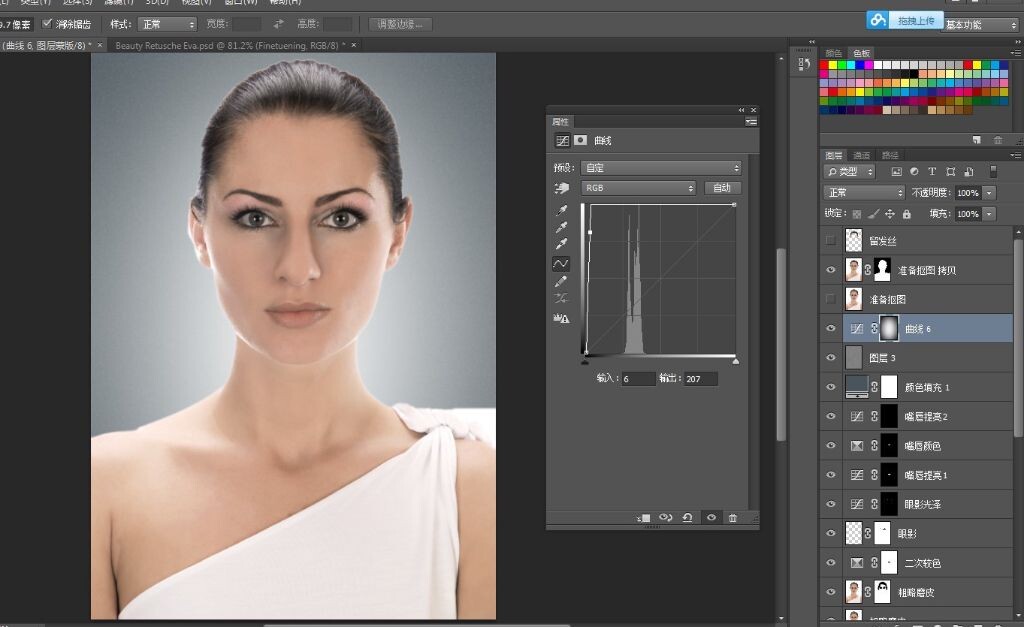Show the hidden 准备抠图 layer
This screenshot has width=1024, height=627.
click(x=831, y=299)
